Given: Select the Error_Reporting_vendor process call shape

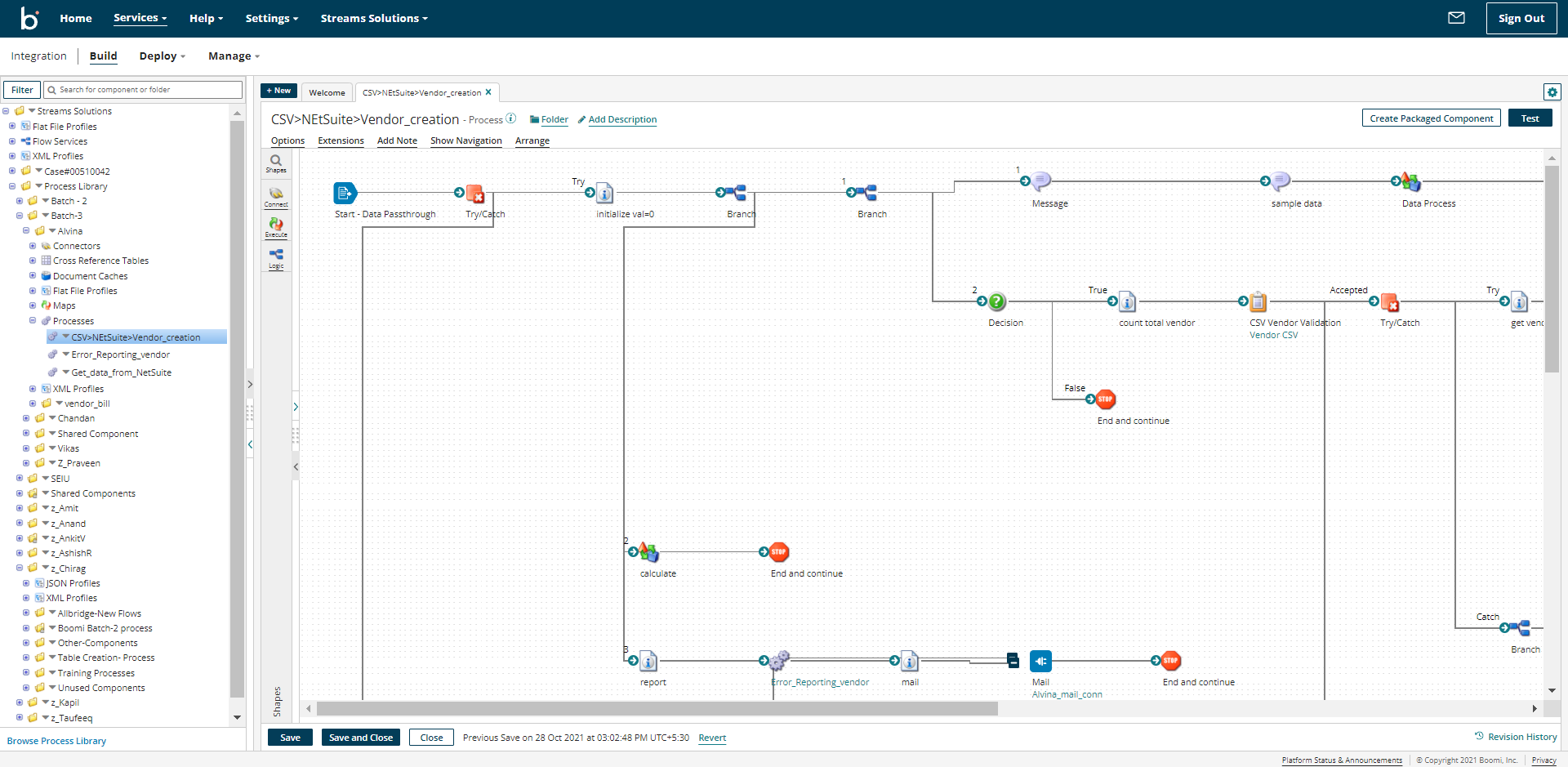Looking at the screenshot, I should click(x=779, y=661).
